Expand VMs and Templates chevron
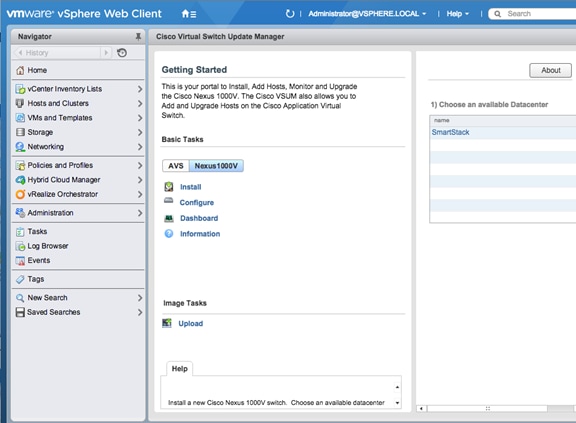This screenshot has width=576, height=423. tap(140, 118)
